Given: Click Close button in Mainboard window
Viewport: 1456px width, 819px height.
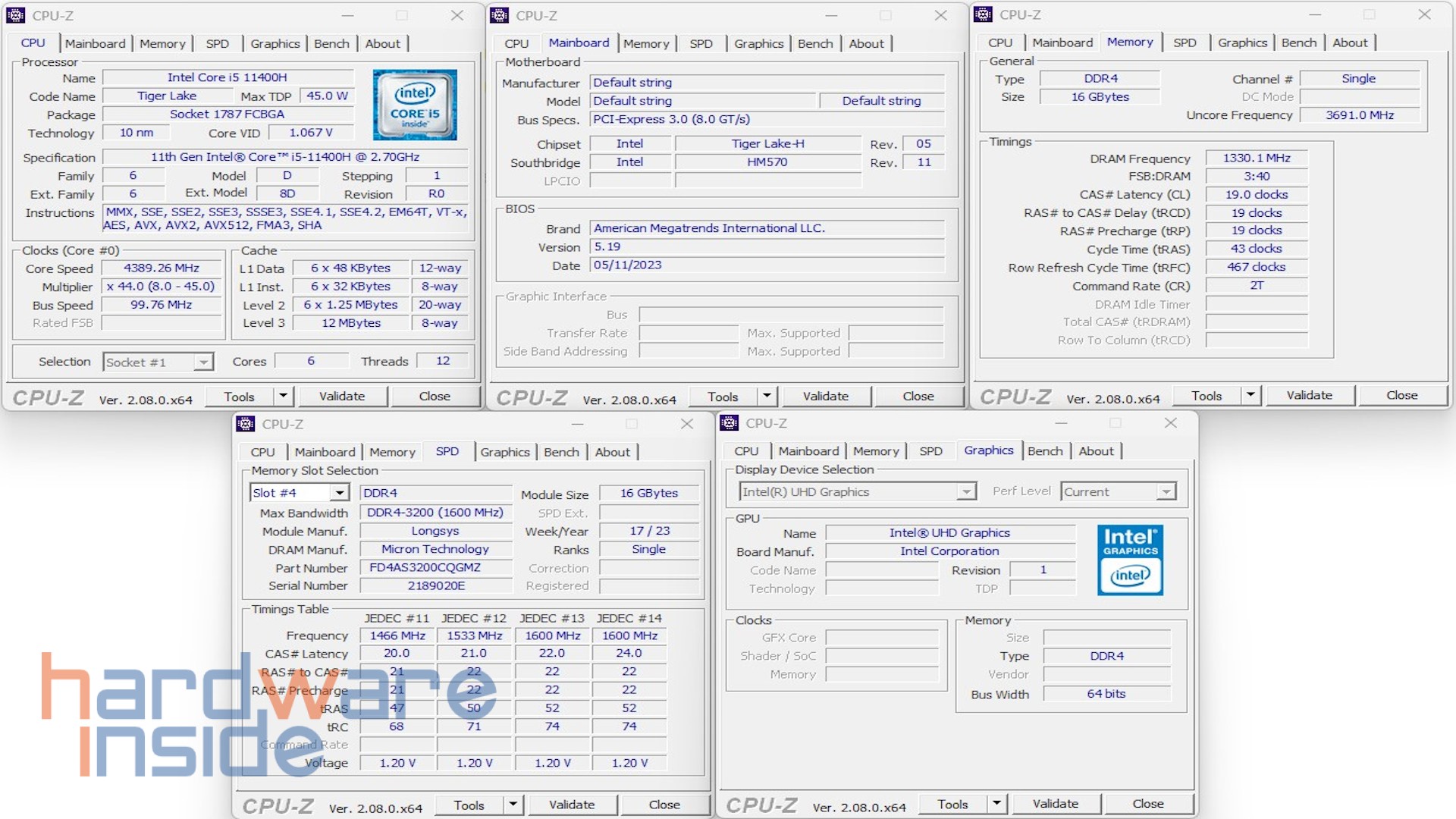Looking at the screenshot, I should pyautogui.click(x=918, y=396).
